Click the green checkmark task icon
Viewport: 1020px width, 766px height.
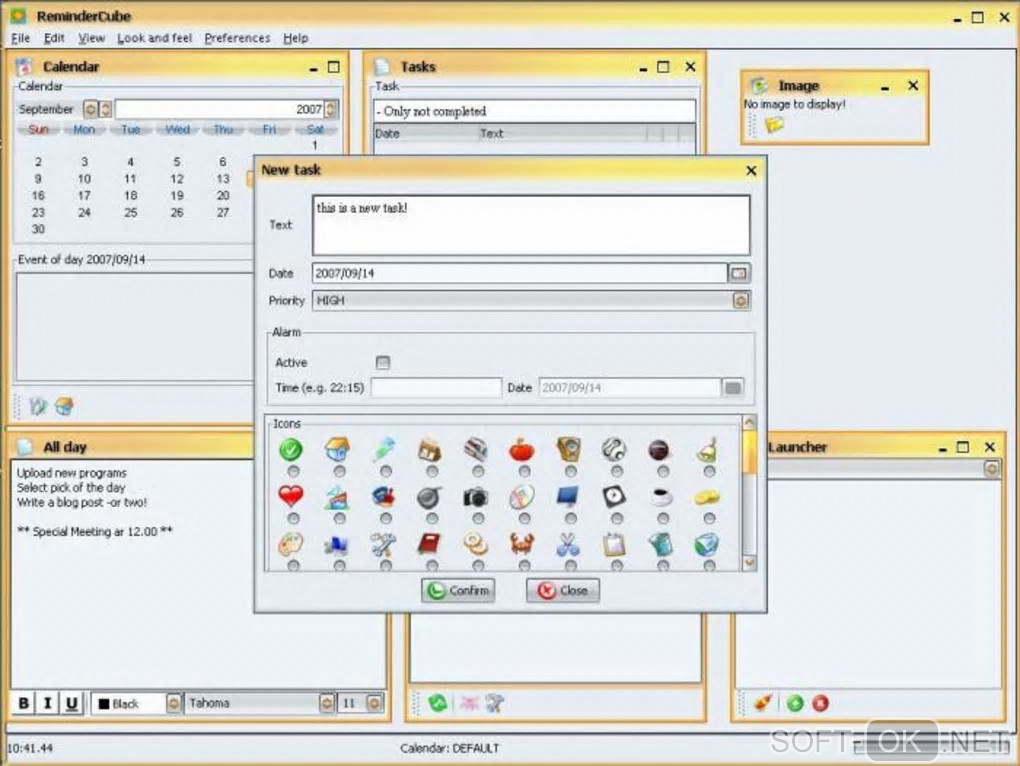click(x=291, y=449)
